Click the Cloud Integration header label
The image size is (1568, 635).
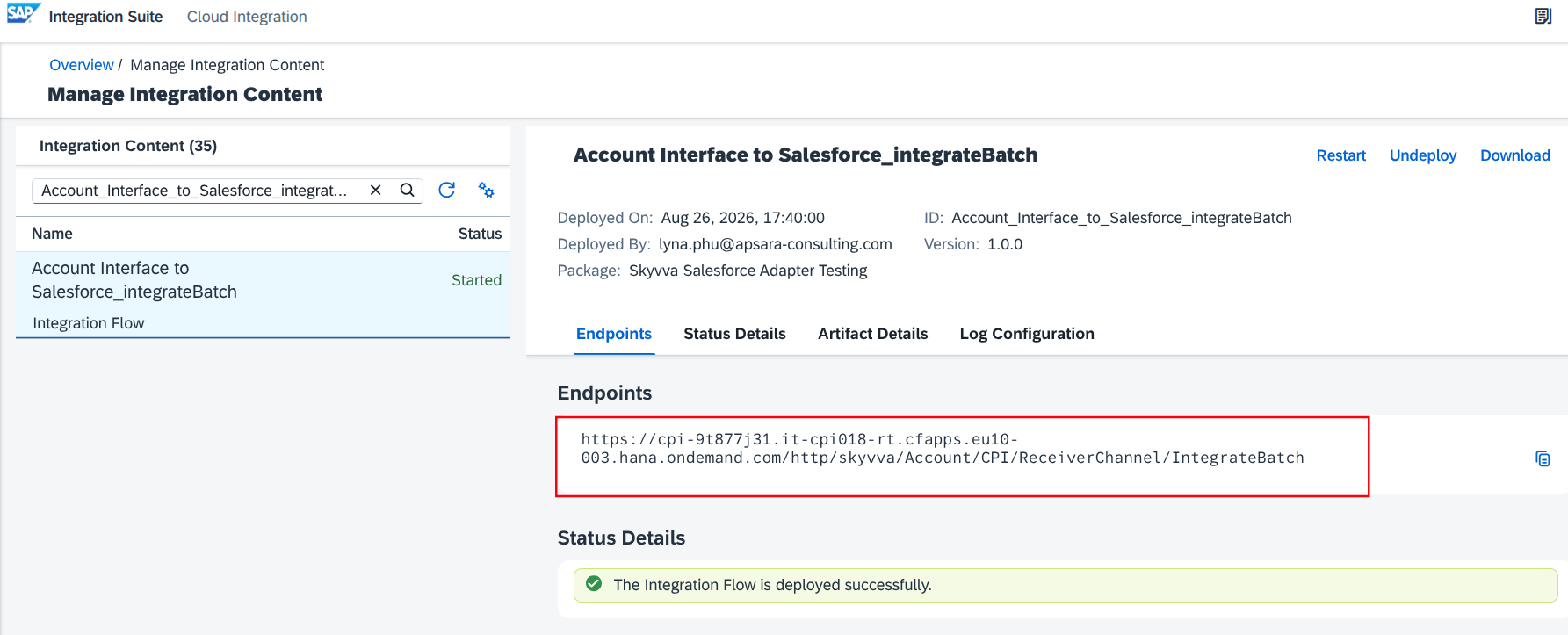click(x=247, y=17)
